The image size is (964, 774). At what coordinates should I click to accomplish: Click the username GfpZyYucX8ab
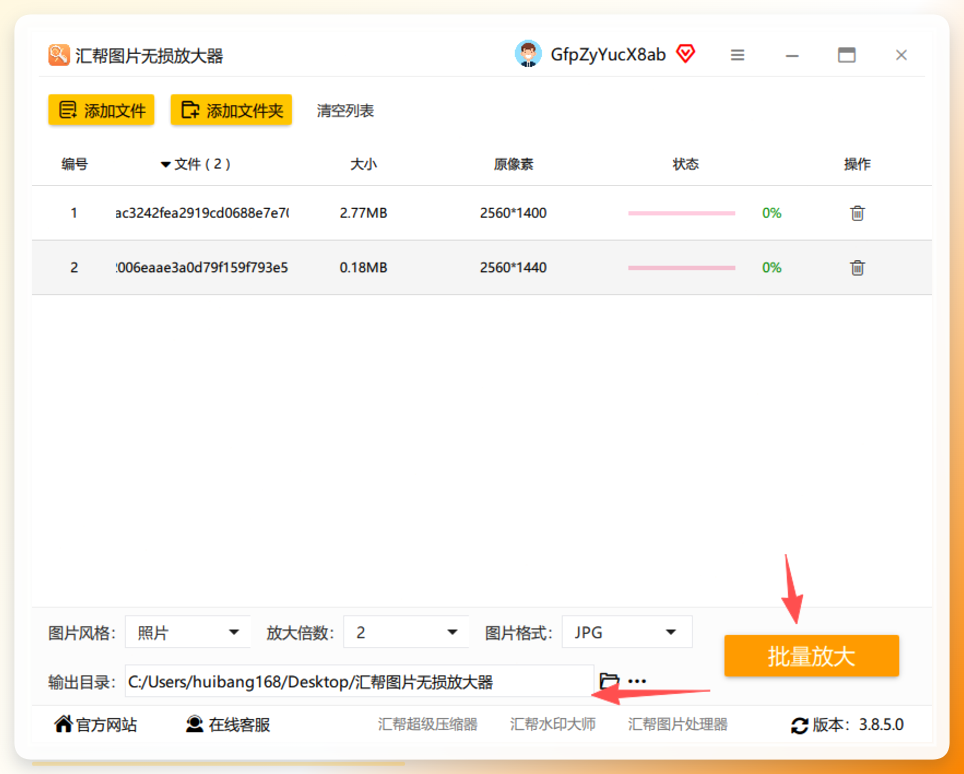[608, 55]
